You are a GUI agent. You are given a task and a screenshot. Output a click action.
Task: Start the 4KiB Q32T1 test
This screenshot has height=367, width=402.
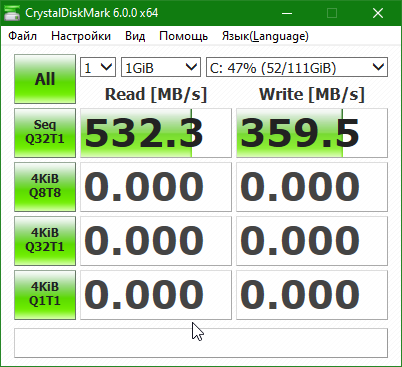(x=45, y=241)
